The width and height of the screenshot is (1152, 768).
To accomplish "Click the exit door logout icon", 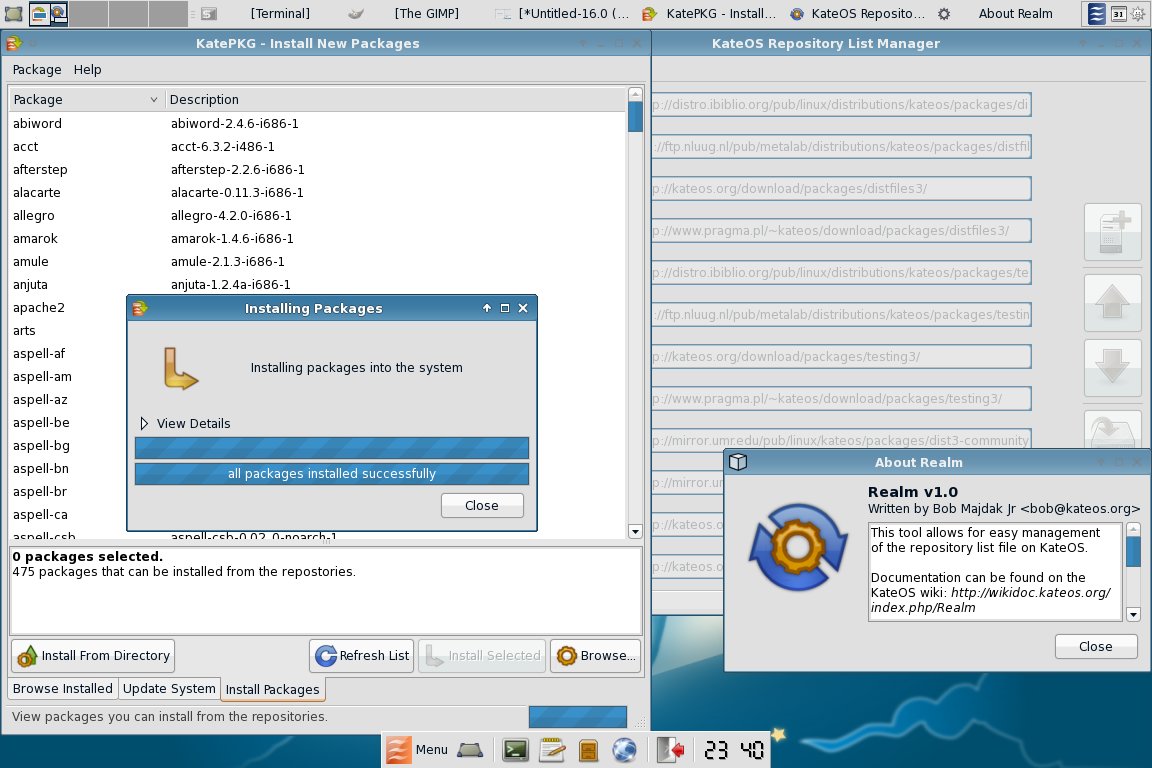I will (x=670, y=750).
